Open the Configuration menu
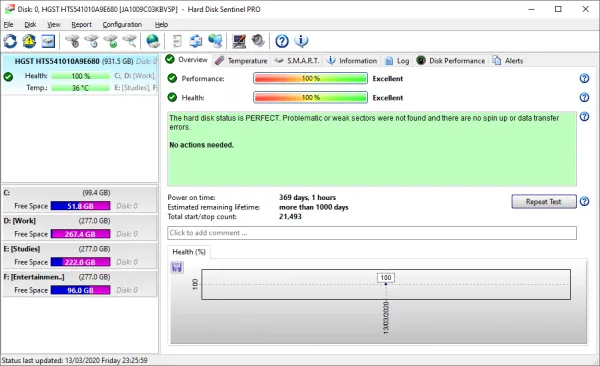This screenshot has width=600, height=366. [x=122, y=25]
